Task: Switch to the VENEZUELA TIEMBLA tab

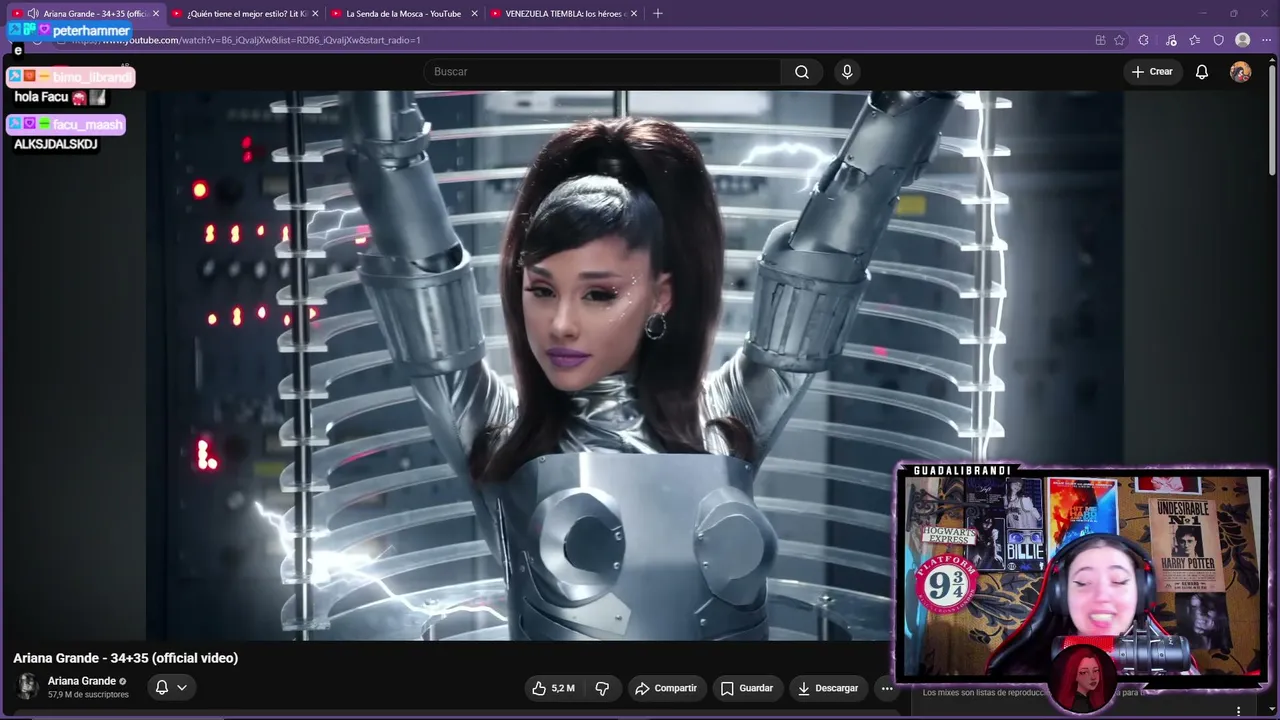Action: point(563,14)
